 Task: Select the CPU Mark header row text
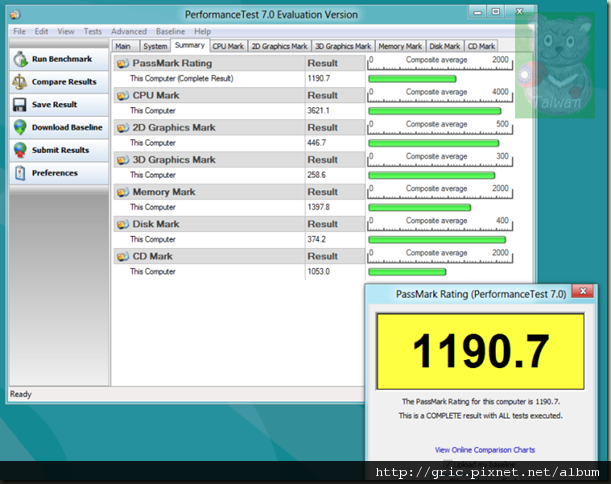(x=156, y=95)
